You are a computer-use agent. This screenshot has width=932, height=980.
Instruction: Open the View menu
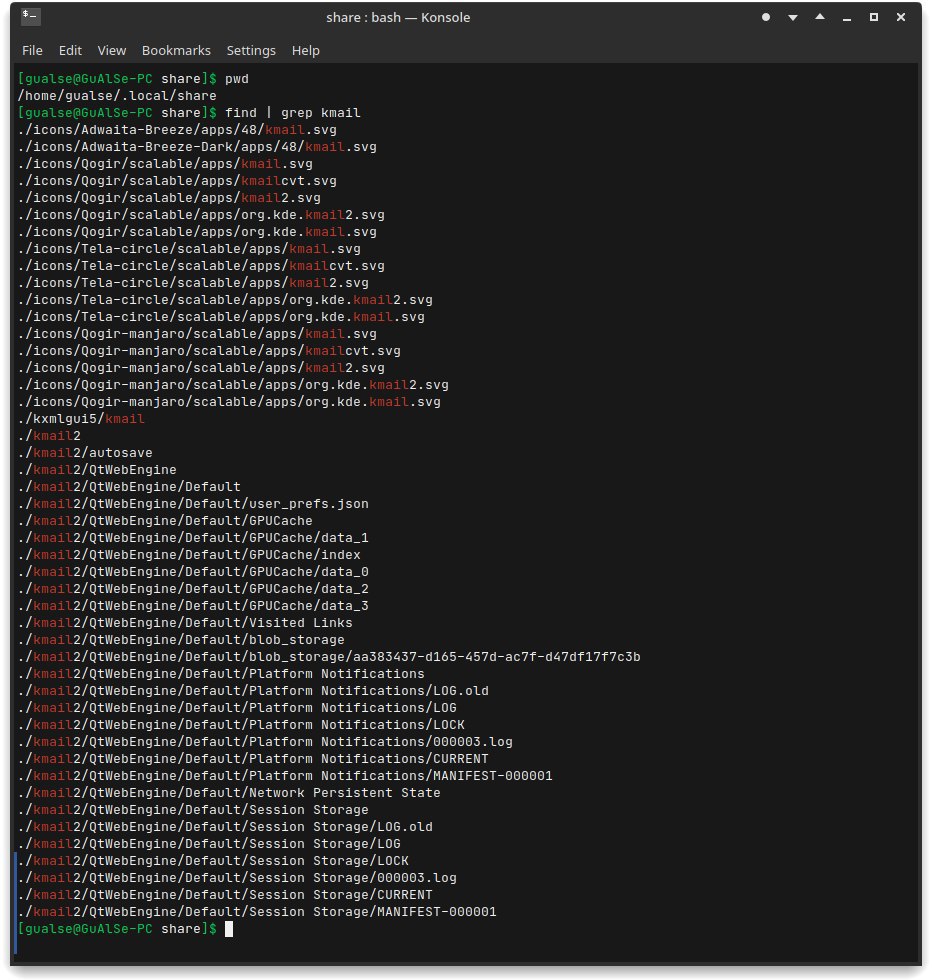112,51
